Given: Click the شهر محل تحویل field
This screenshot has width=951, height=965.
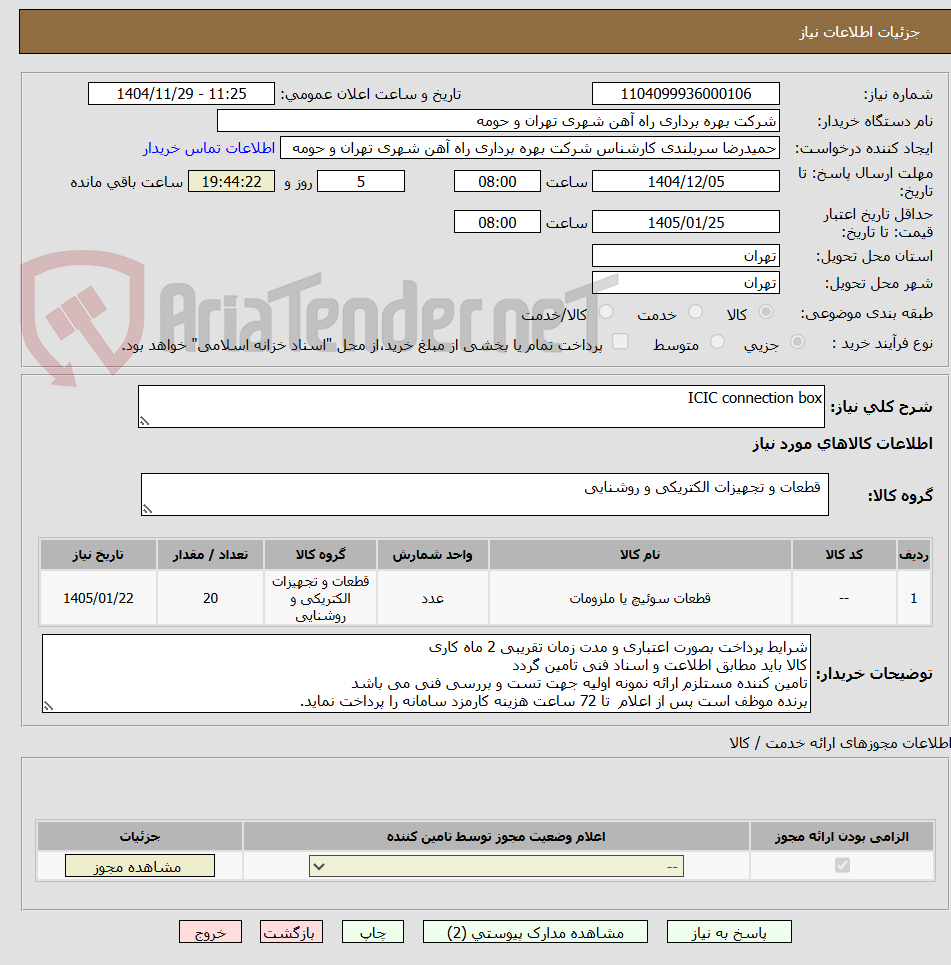Looking at the screenshot, I should (686, 282).
